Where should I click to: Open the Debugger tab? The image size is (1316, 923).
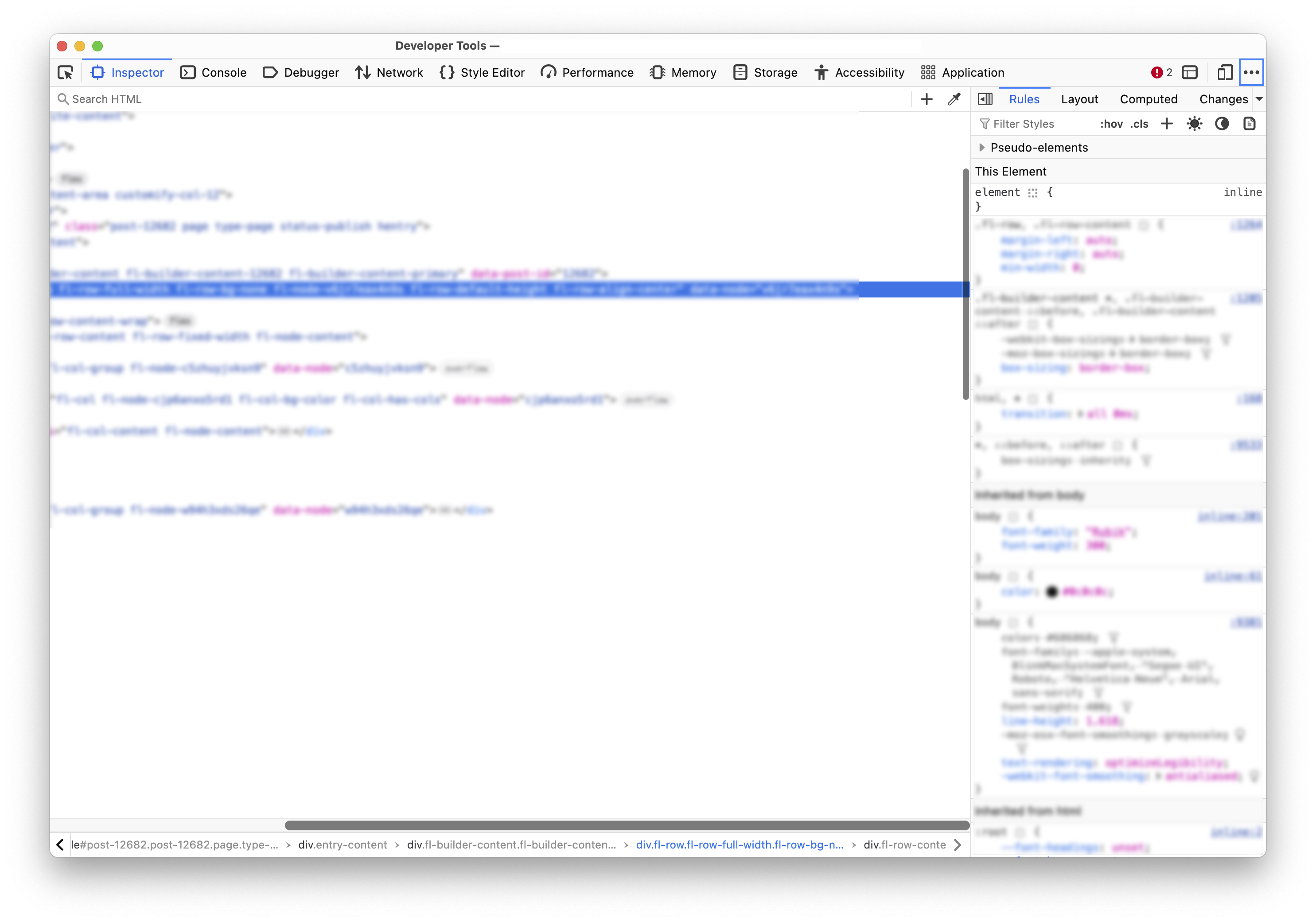tap(301, 72)
